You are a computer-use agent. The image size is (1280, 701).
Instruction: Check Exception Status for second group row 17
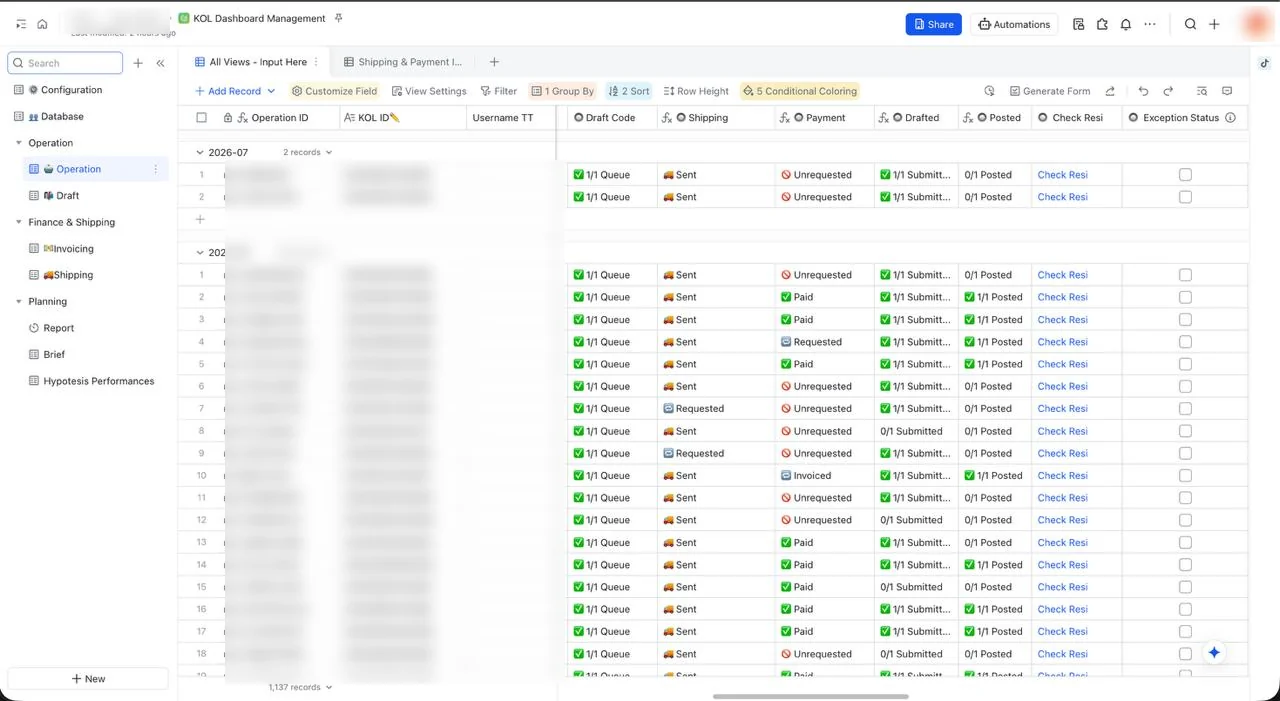coord(1185,632)
